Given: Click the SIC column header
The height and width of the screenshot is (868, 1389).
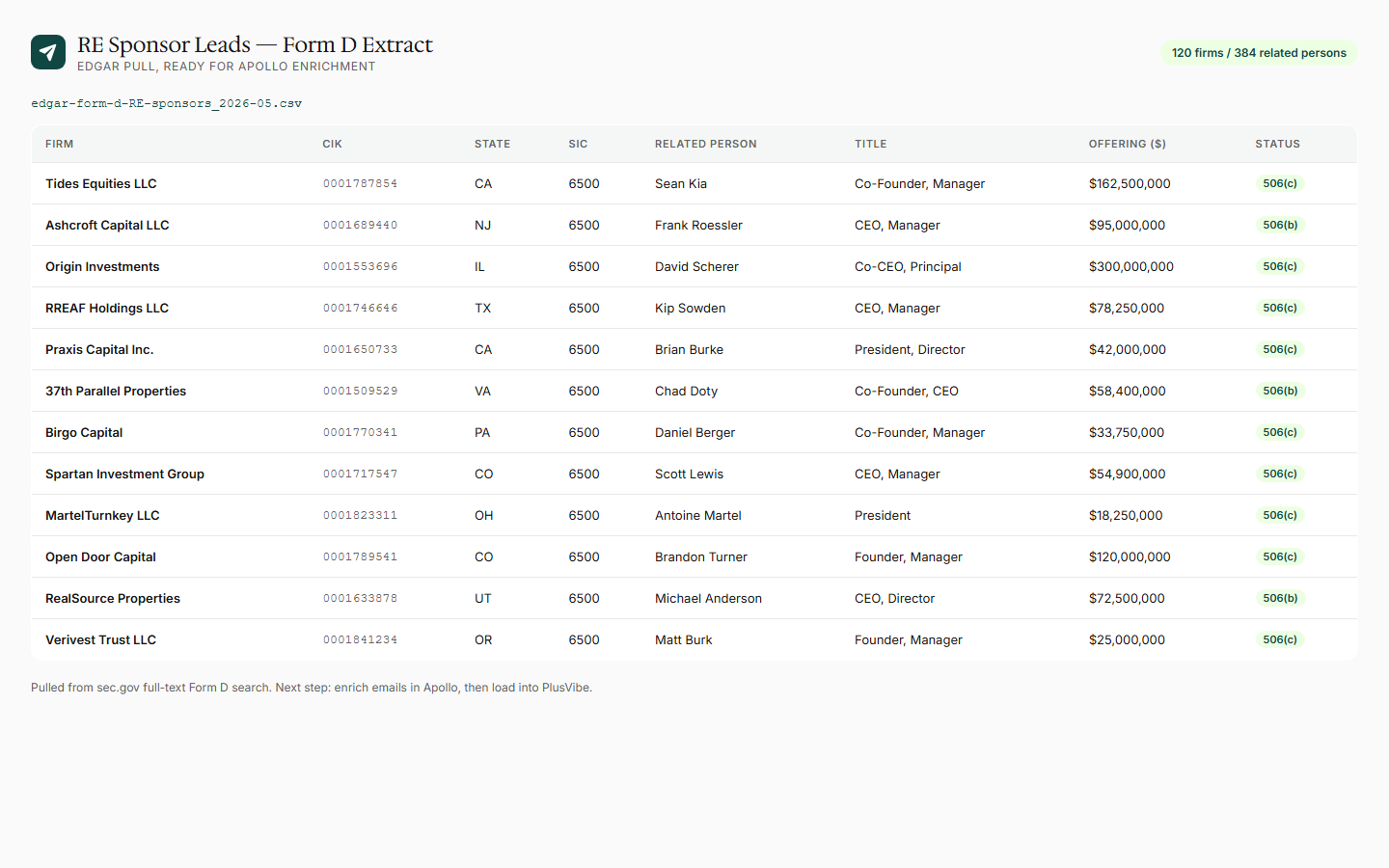Looking at the screenshot, I should 578,144.
